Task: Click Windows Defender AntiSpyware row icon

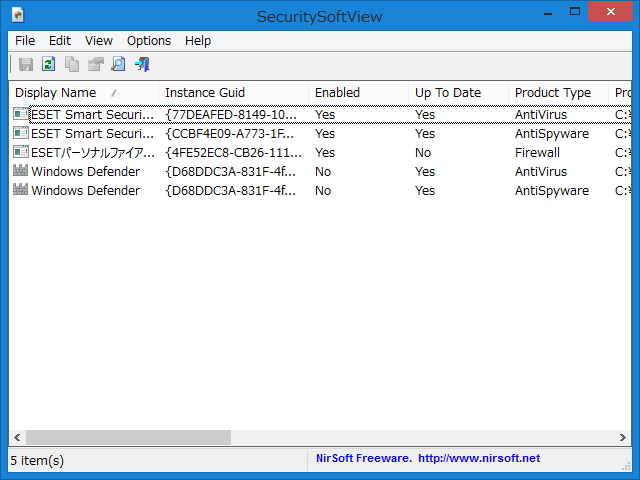Action: pos(21,190)
